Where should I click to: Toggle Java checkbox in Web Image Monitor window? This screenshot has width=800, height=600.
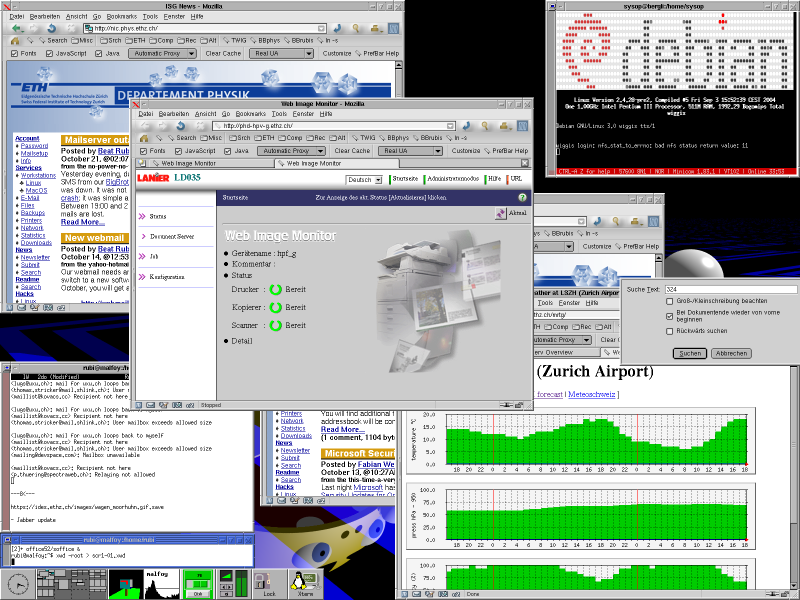228,151
